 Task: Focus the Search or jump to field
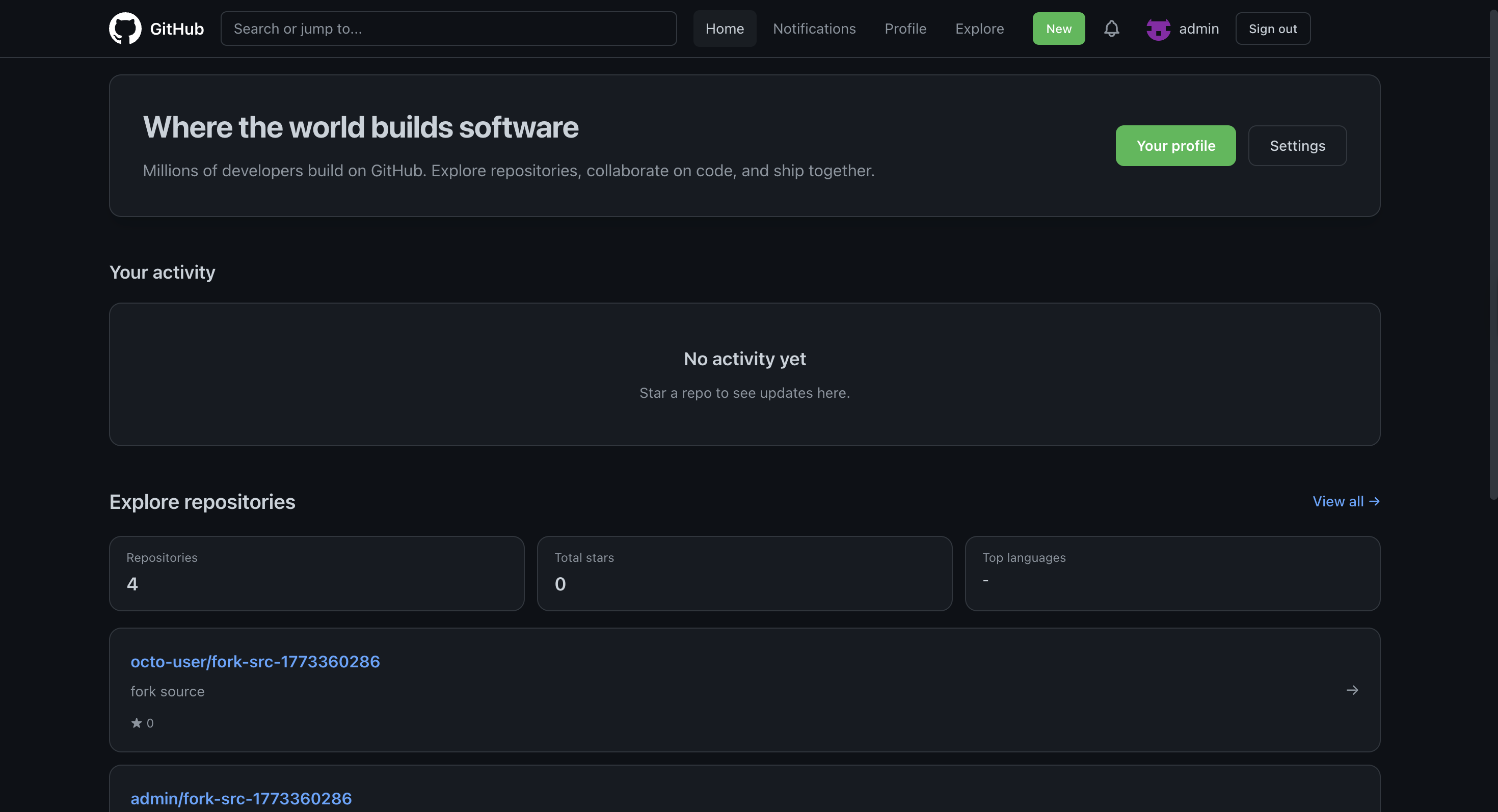[448, 29]
